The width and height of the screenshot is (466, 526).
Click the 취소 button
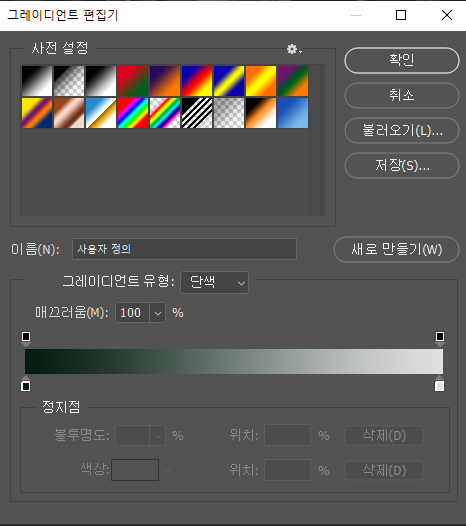pyautogui.click(x=402, y=95)
